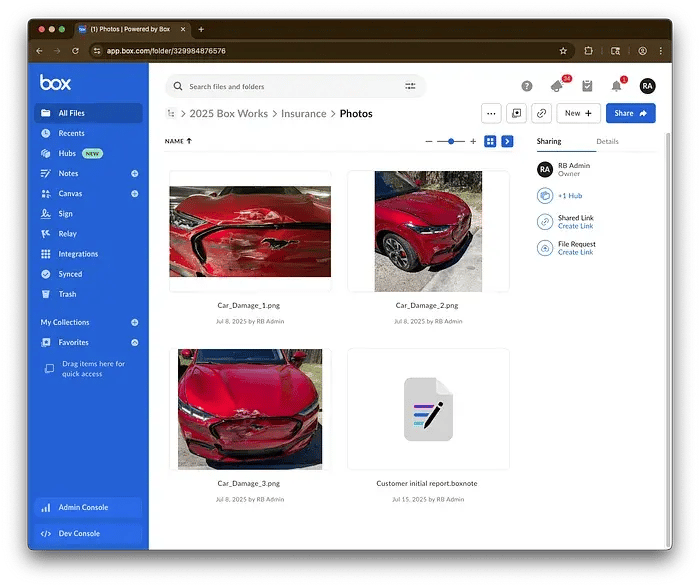Screen dimensions: 700x587
Task: Open All Files in sidebar
Action: pyautogui.click(x=88, y=113)
